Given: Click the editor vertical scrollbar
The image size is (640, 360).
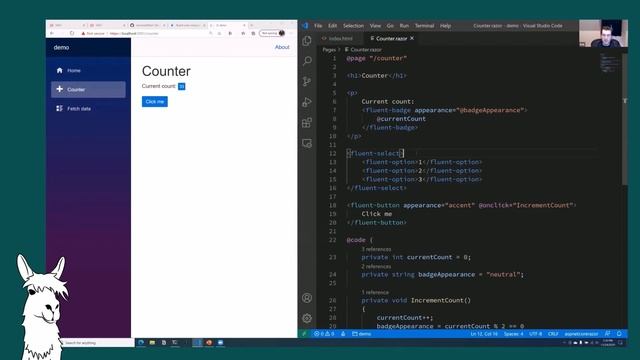Looking at the screenshot, I should (x=625, y=118).
